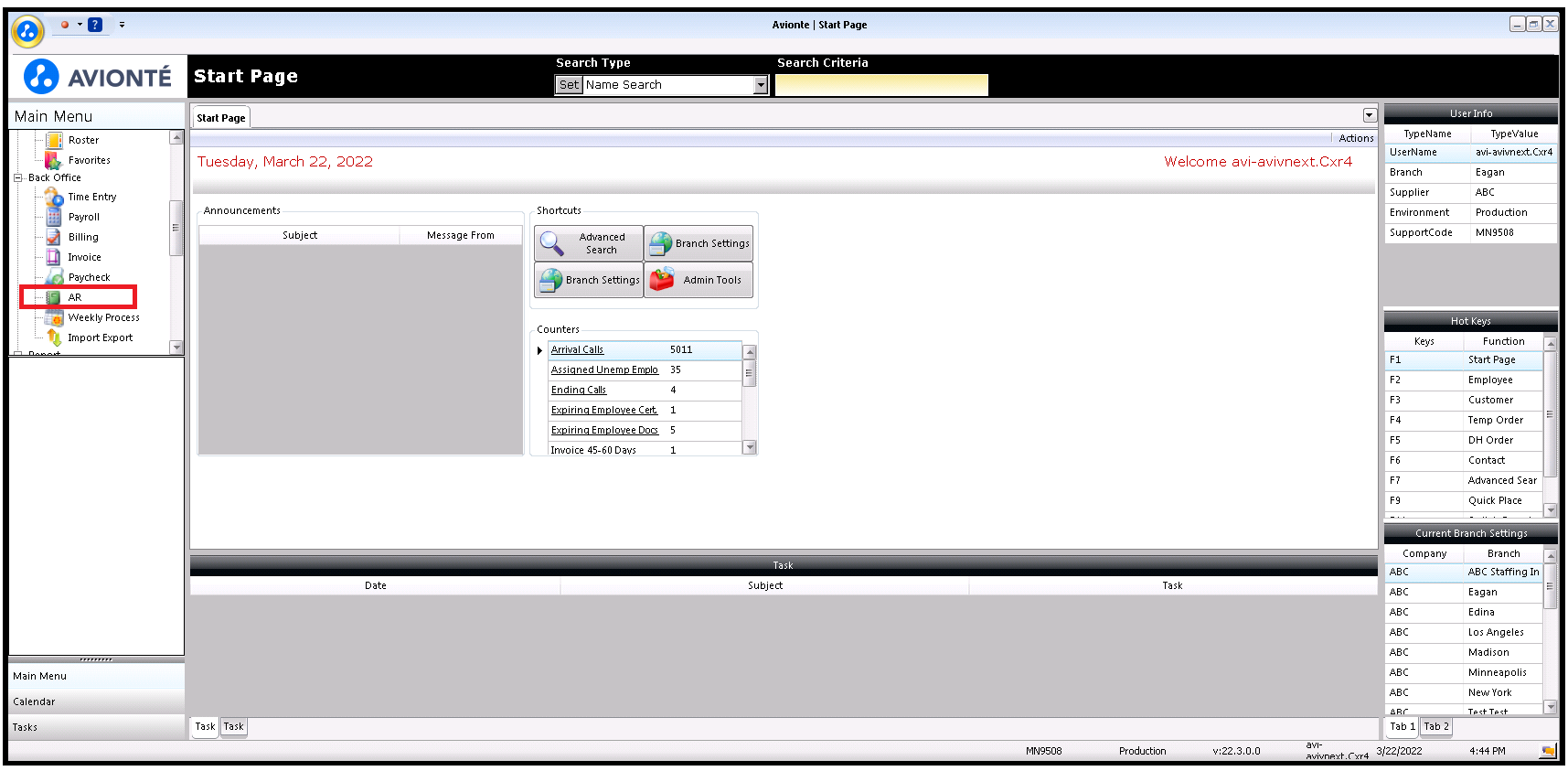Viewport: 1568px width, 771px height.
Task: Click the status bar message icon at right
Action: (x=1548, y=751)
